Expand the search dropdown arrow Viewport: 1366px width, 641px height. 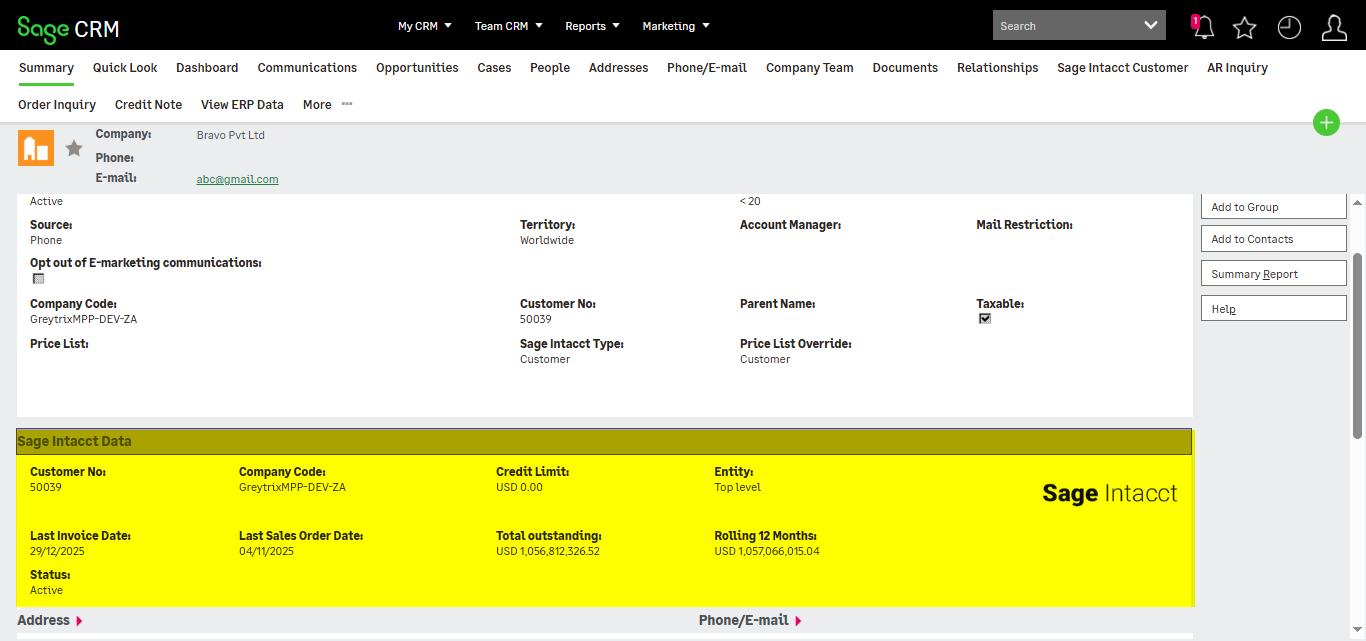[1150, 25]
